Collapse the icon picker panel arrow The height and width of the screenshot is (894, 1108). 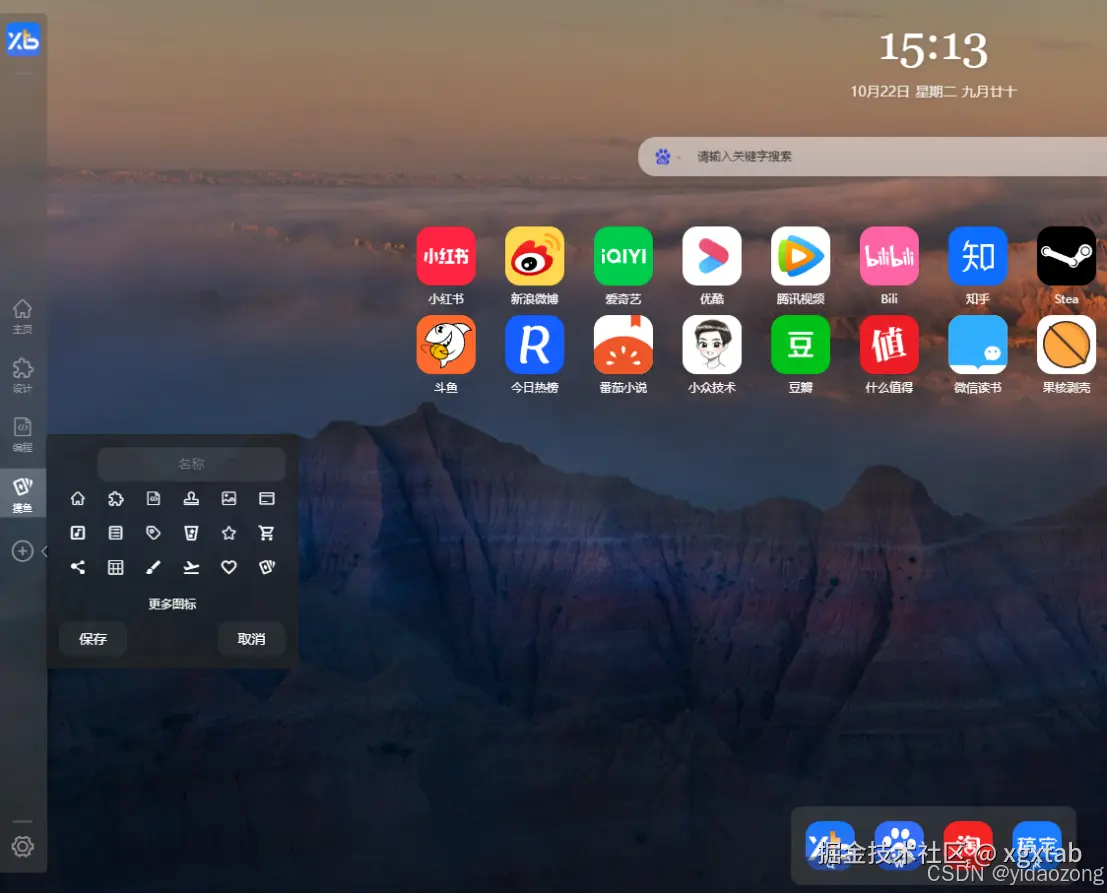pyautogui.click(x=45, y=551)
